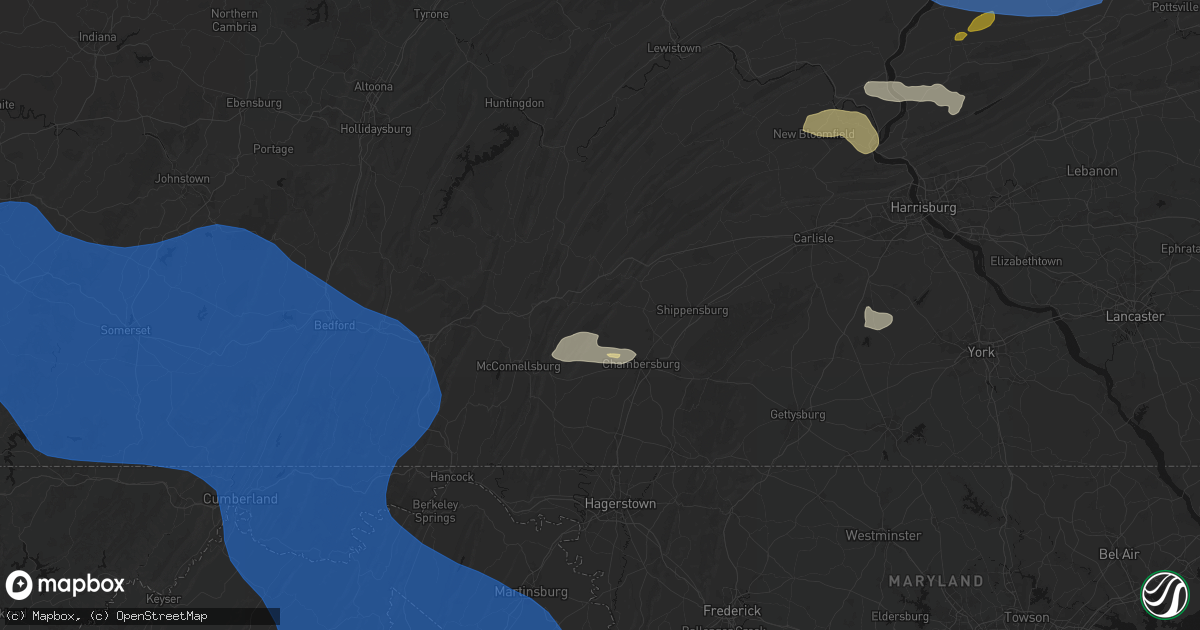The image size is (1200, 630).
Task: Click the Lebanon city label
Action: coord(1092,171)
